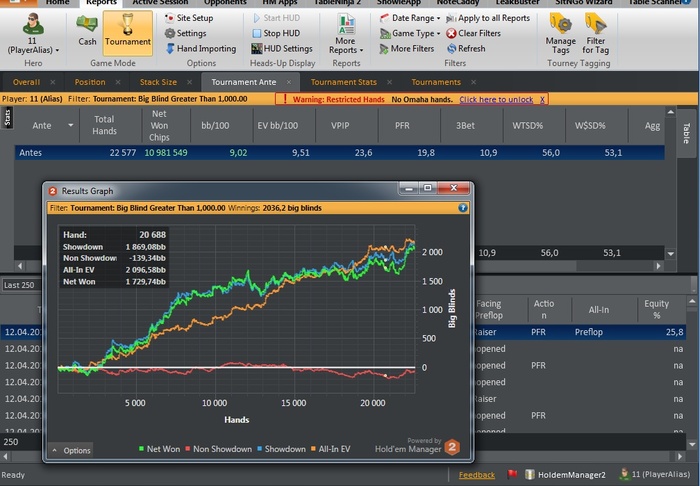Viewport: 700px width, 486px height.
Task: Open the More Reports menu
Action: 346,35
